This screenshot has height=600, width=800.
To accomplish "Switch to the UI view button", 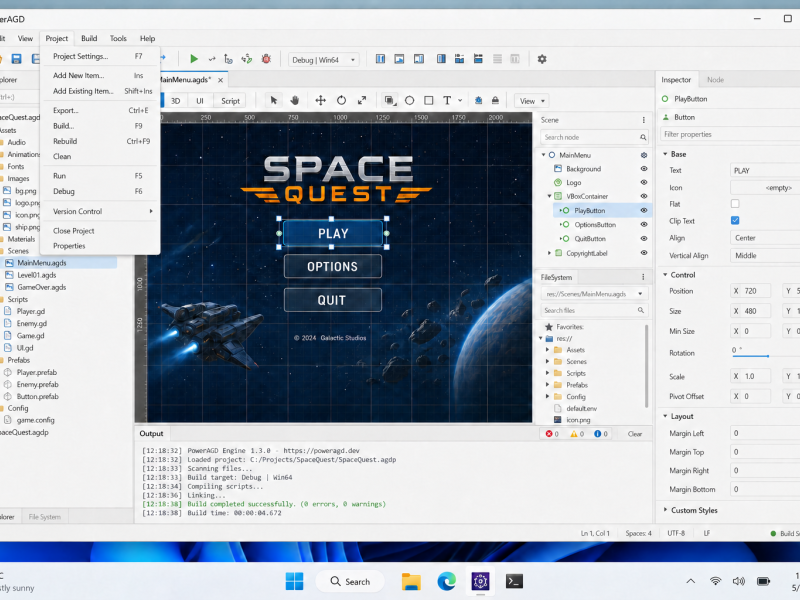I will pyautogui.click(x=199, y=101).
